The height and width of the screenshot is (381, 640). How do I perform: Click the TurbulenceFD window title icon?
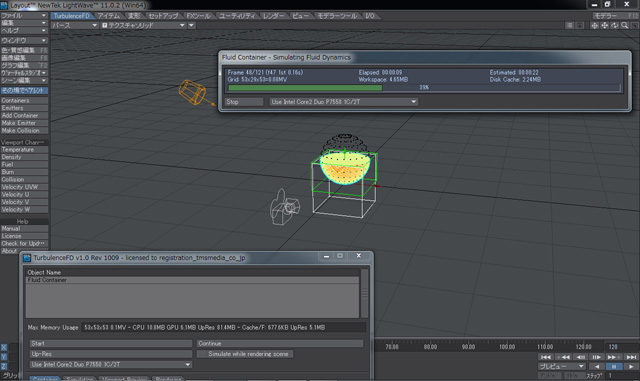click(x=27, y=258)
